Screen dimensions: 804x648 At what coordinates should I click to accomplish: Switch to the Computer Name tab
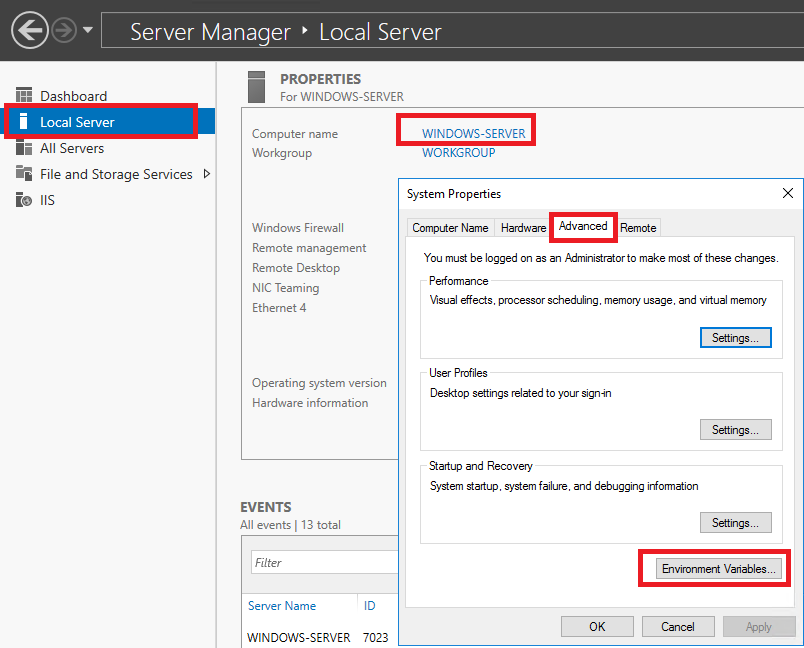(450, 228)
